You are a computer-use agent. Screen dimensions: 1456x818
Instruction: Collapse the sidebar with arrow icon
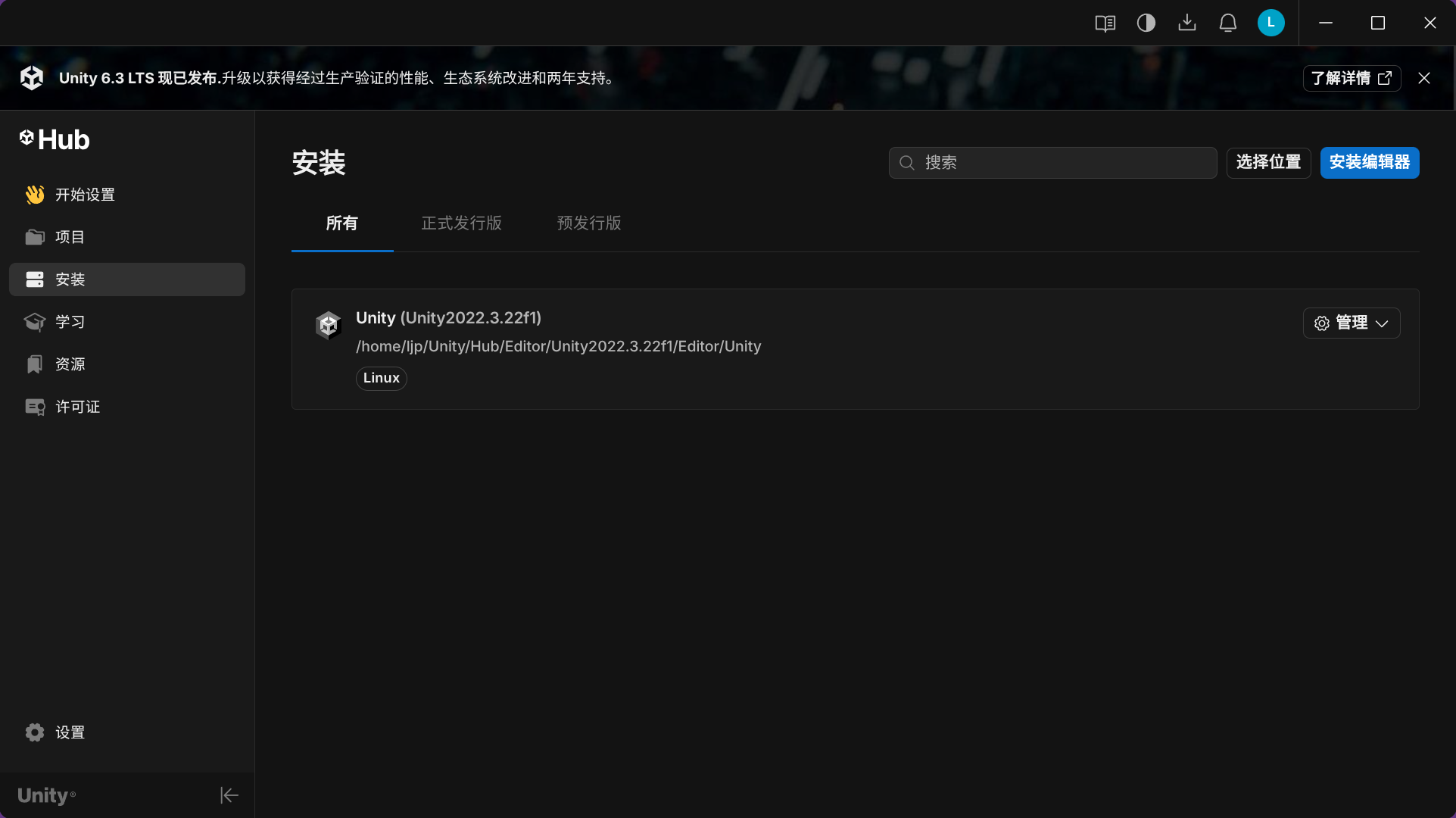229,795
